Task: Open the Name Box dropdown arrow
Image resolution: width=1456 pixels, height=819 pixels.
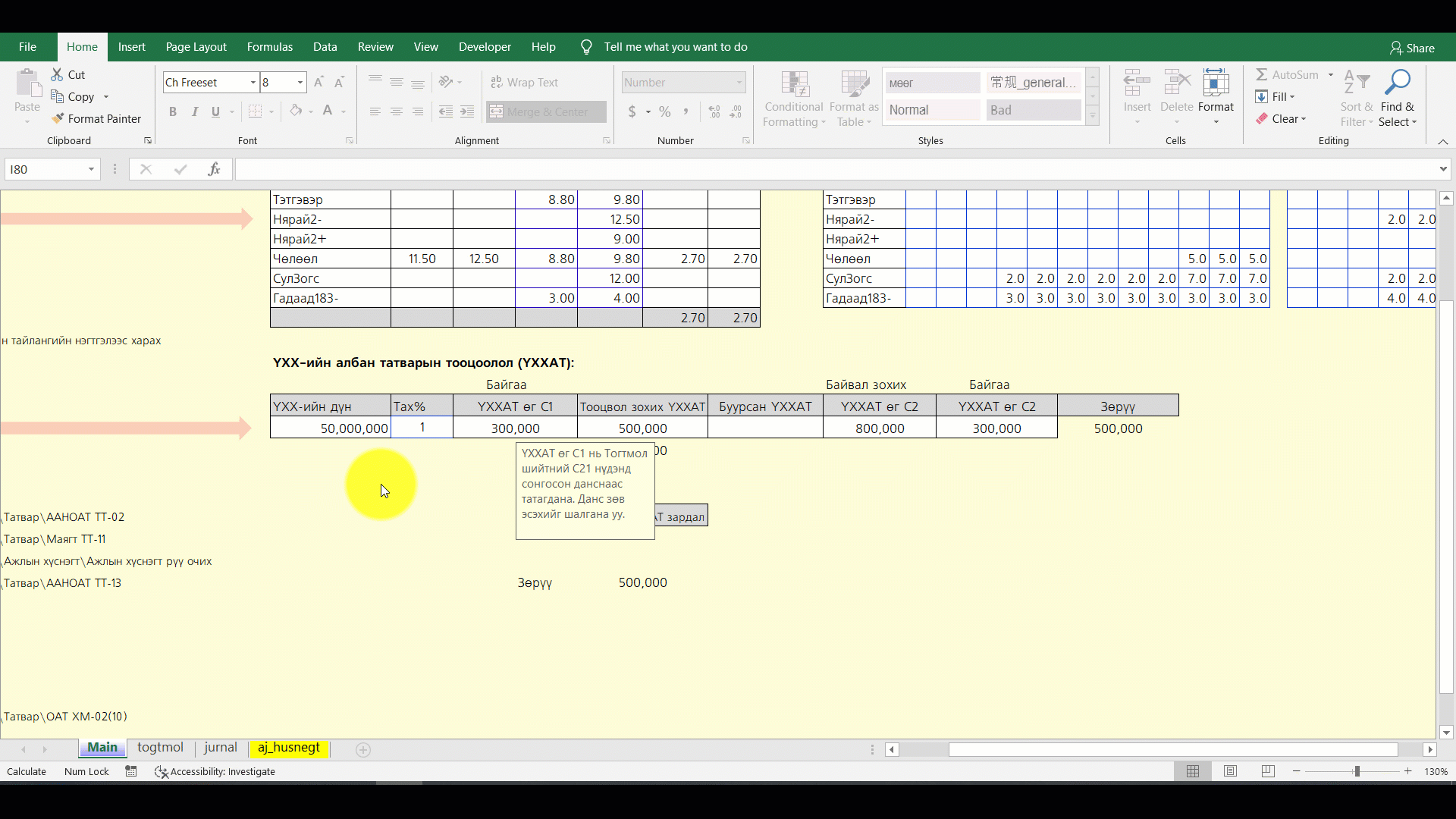Action: (x=91, y=169)
